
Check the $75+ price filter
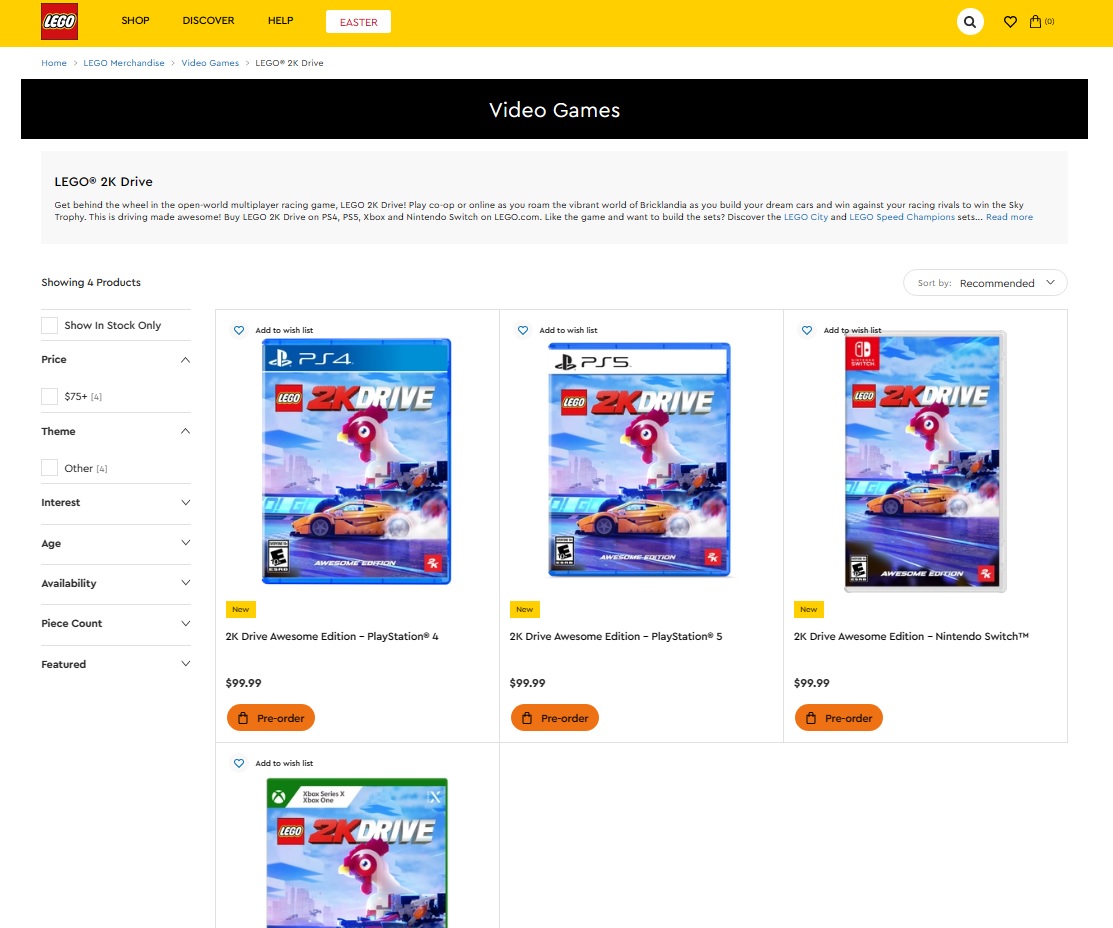pos(50,396)
